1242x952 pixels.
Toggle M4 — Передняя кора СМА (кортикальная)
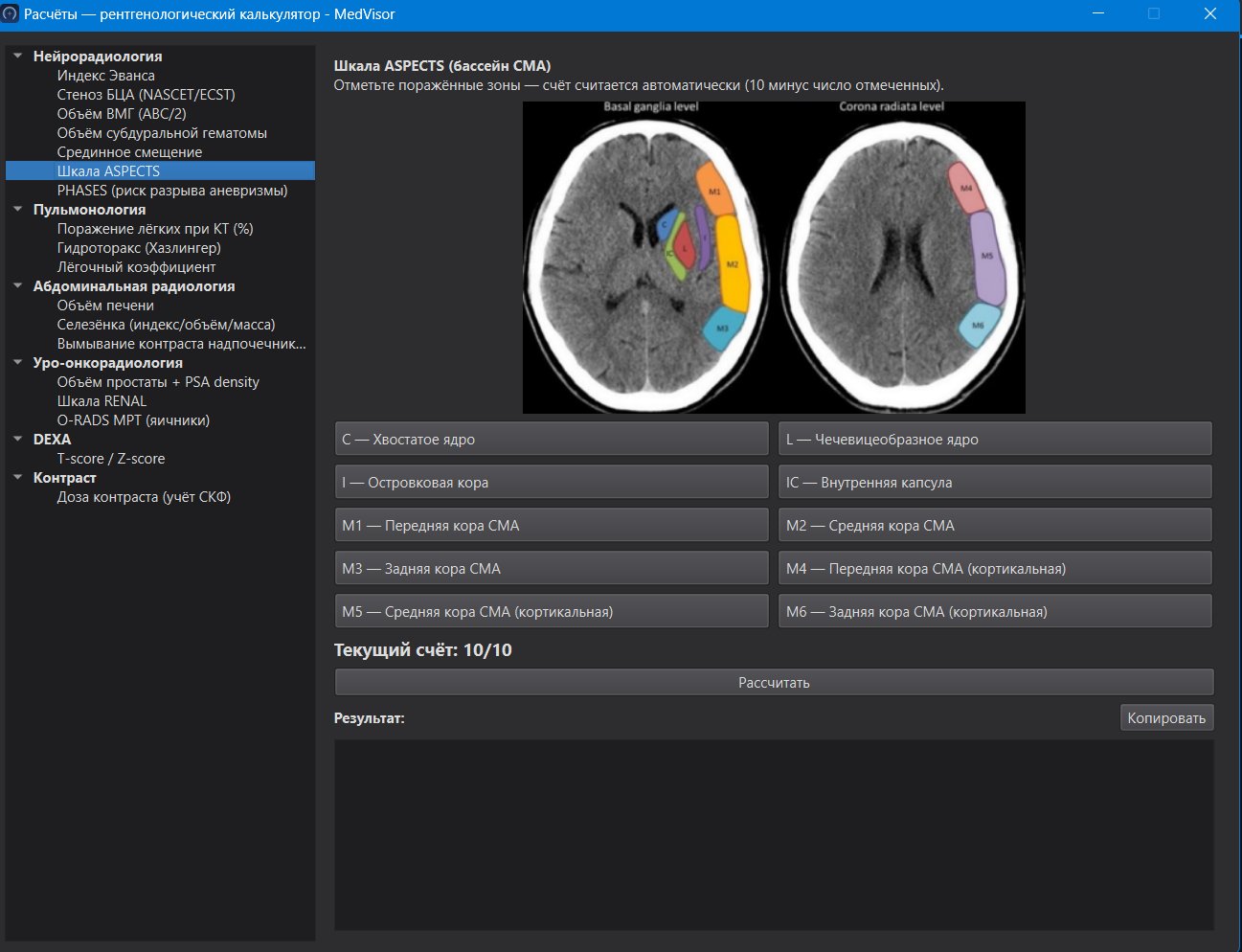(x=995, y=568)
